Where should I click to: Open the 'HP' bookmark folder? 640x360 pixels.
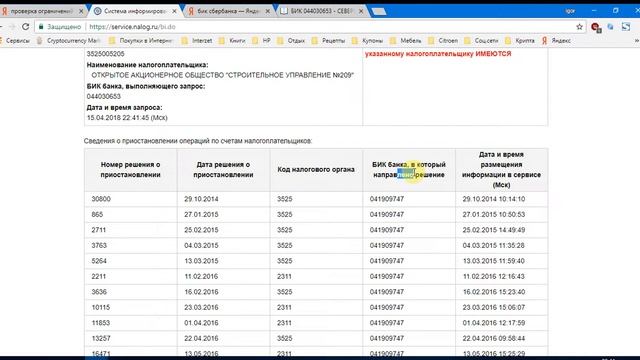[x=262, y=41]
